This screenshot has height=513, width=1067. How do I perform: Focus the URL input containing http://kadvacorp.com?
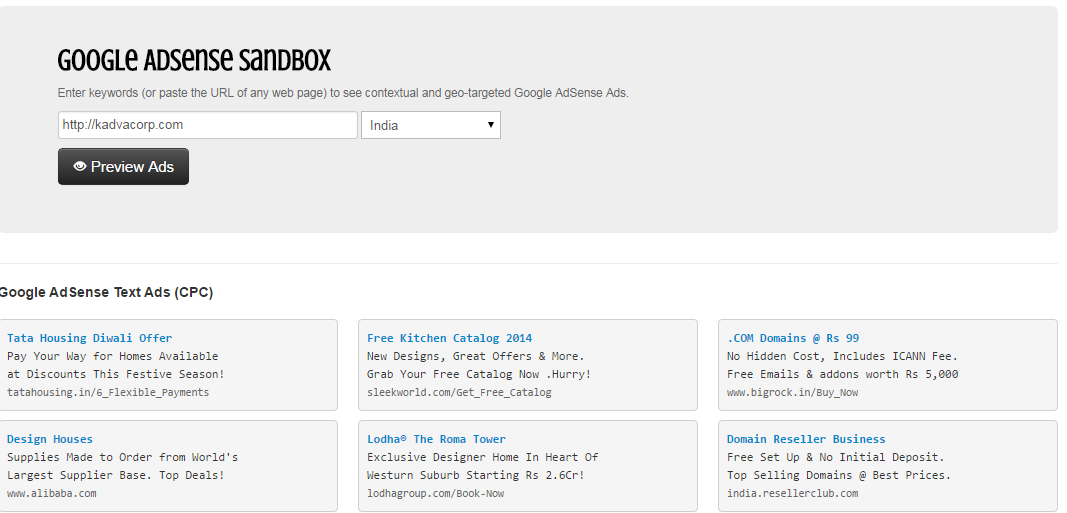coord(208,125)
